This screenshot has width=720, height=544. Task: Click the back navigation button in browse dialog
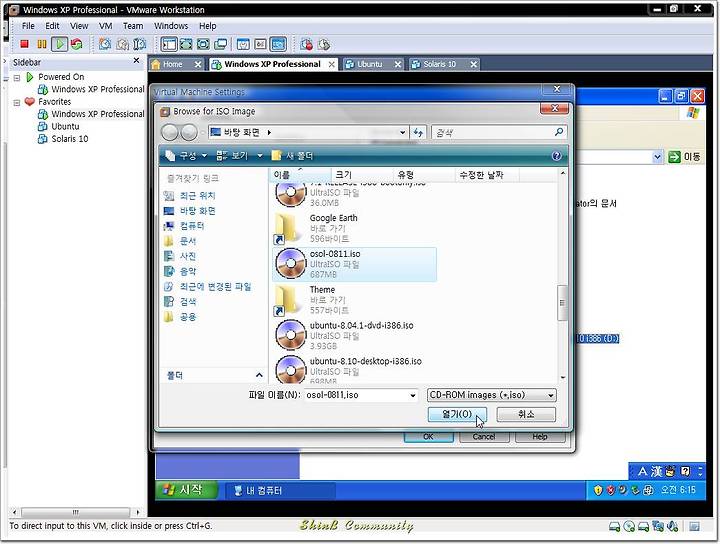click(x=170, y=133)
